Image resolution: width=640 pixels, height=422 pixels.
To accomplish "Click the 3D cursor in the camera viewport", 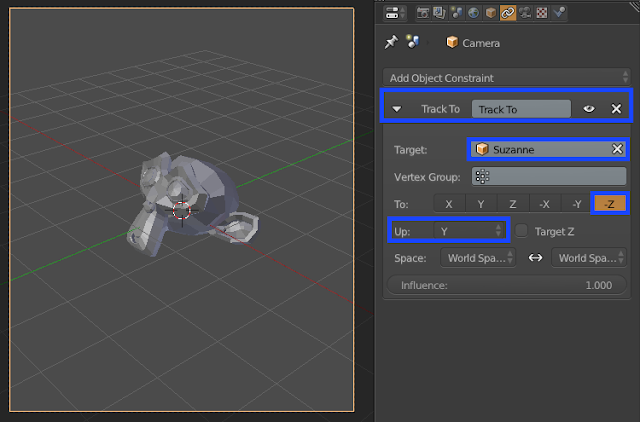I will (182, 211).
